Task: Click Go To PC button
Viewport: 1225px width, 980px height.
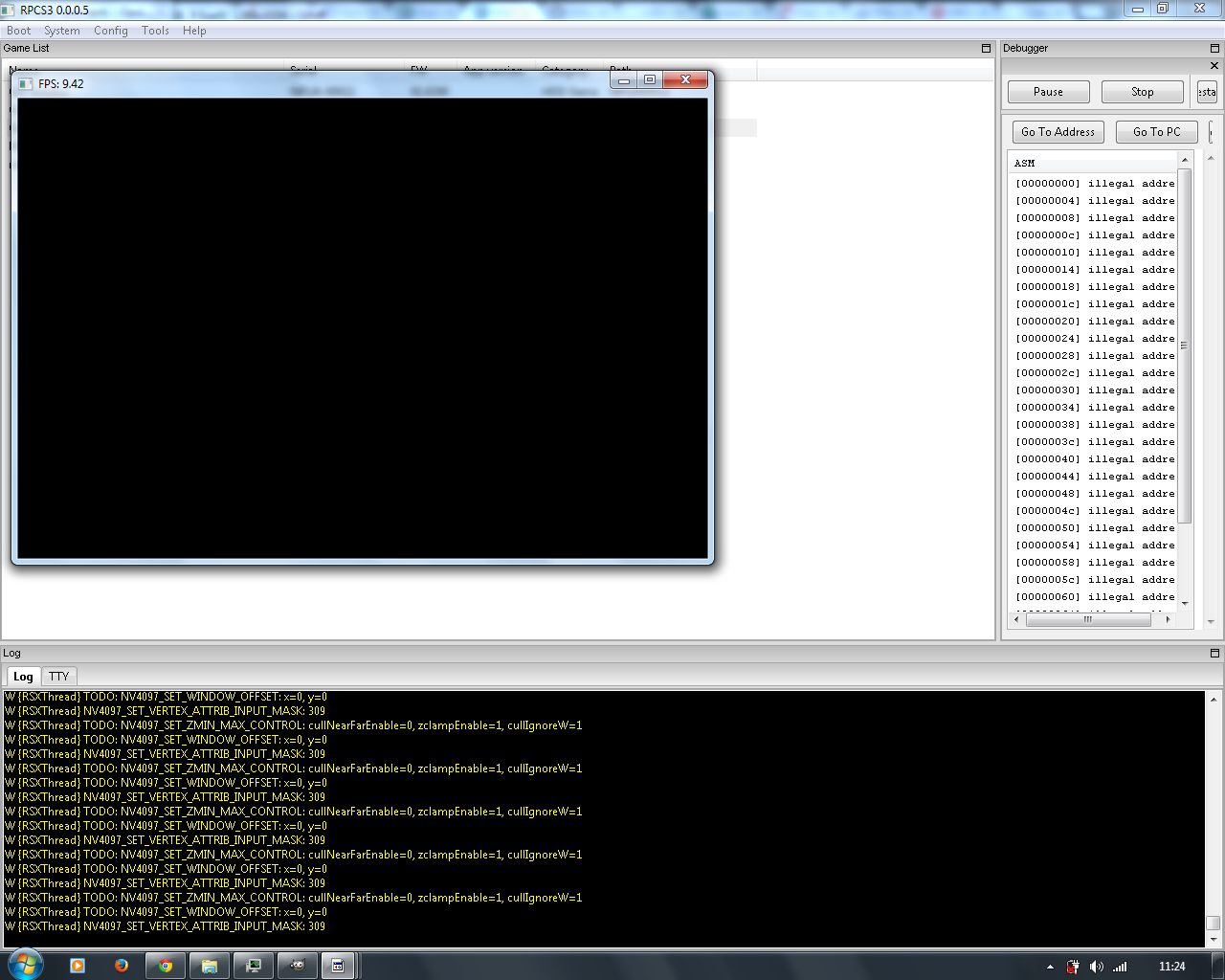Action: coord(1156,132)
